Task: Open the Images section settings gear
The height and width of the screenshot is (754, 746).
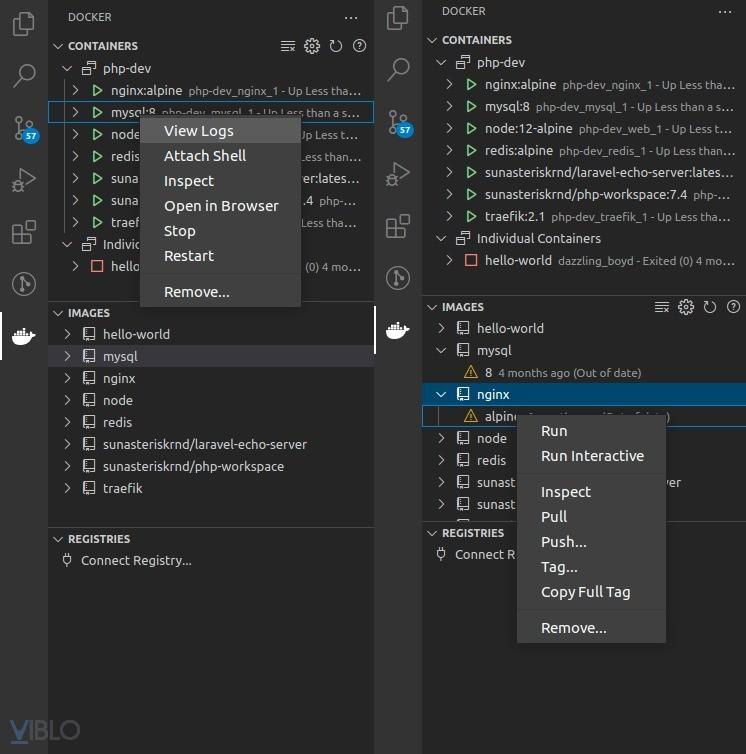Action: 686,307
